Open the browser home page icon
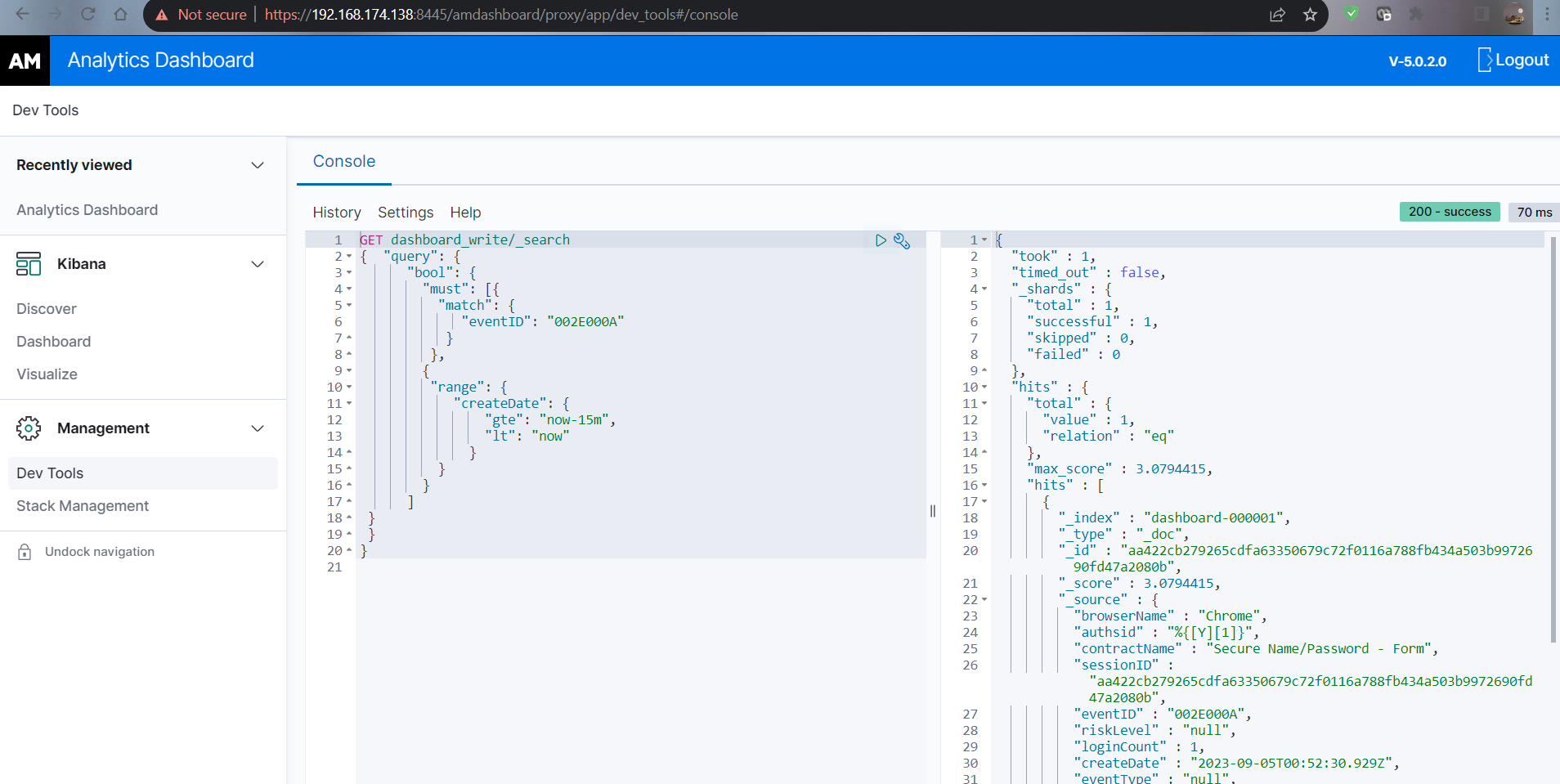1560x784 pixels. pyautogui.click(x=120, y=14)
